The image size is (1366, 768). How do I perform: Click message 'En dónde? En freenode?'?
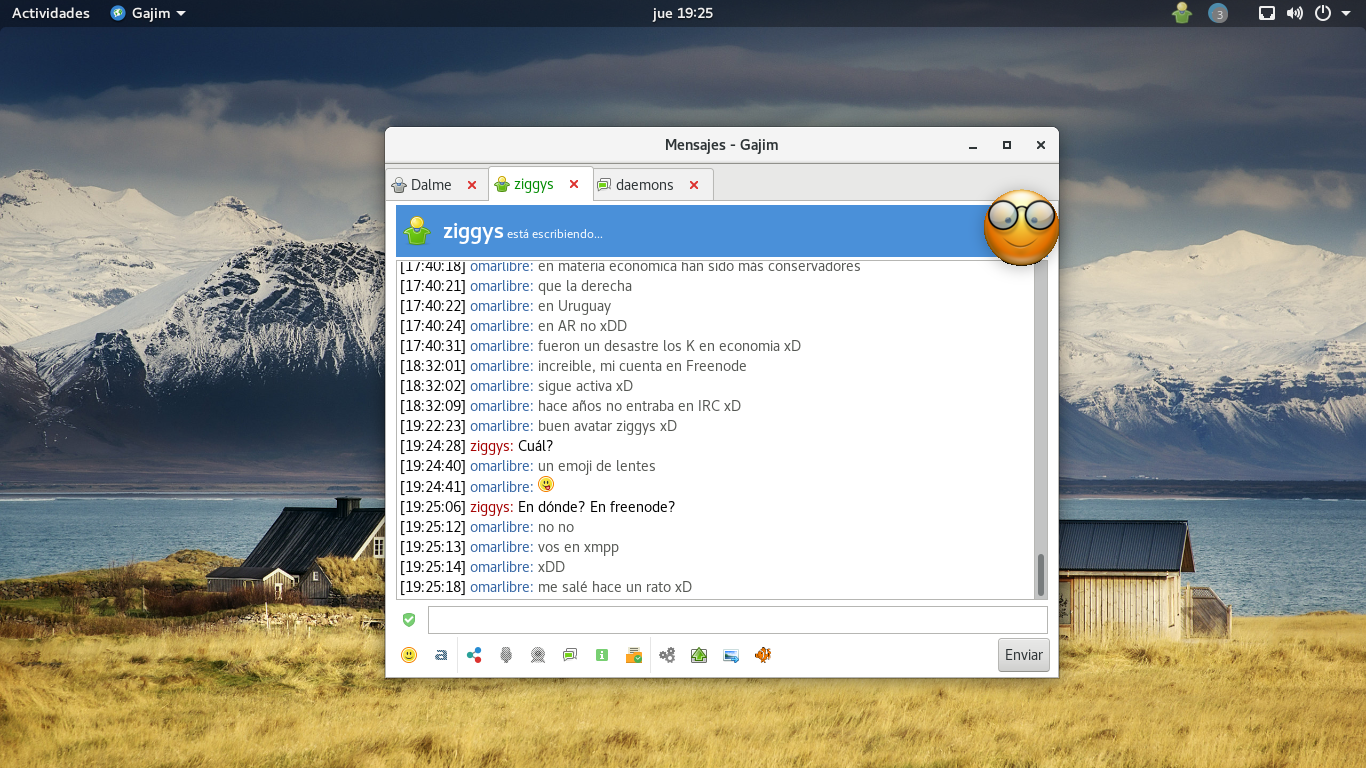coord(596,507)
